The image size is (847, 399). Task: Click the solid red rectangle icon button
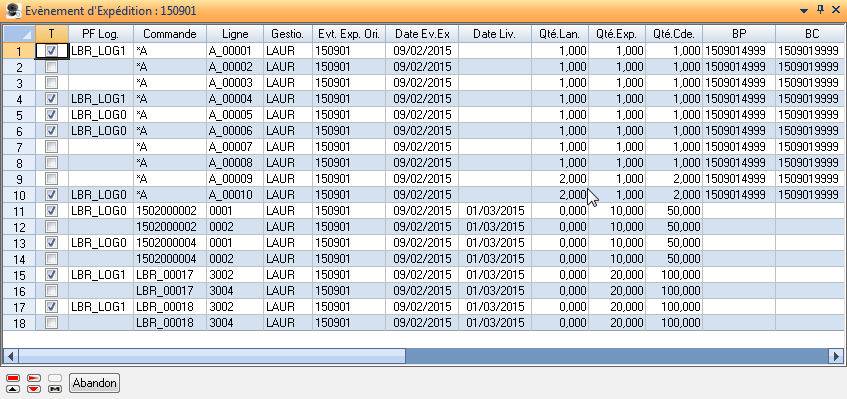coord(14,377)
